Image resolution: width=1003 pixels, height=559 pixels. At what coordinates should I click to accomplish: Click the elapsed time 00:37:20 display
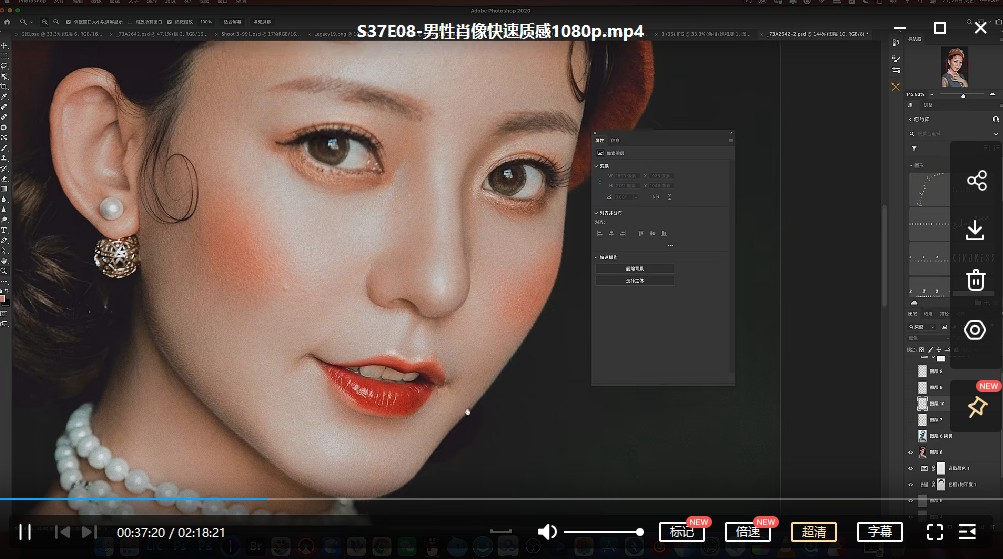pos(141,532)
